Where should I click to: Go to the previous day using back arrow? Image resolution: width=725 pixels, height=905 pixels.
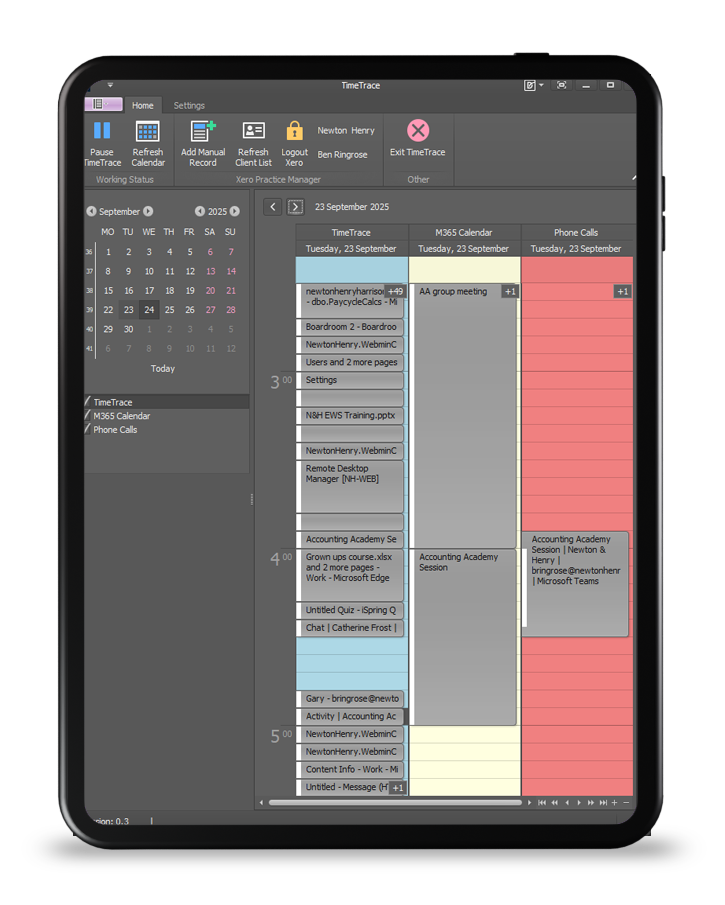(x=273, y=207)
